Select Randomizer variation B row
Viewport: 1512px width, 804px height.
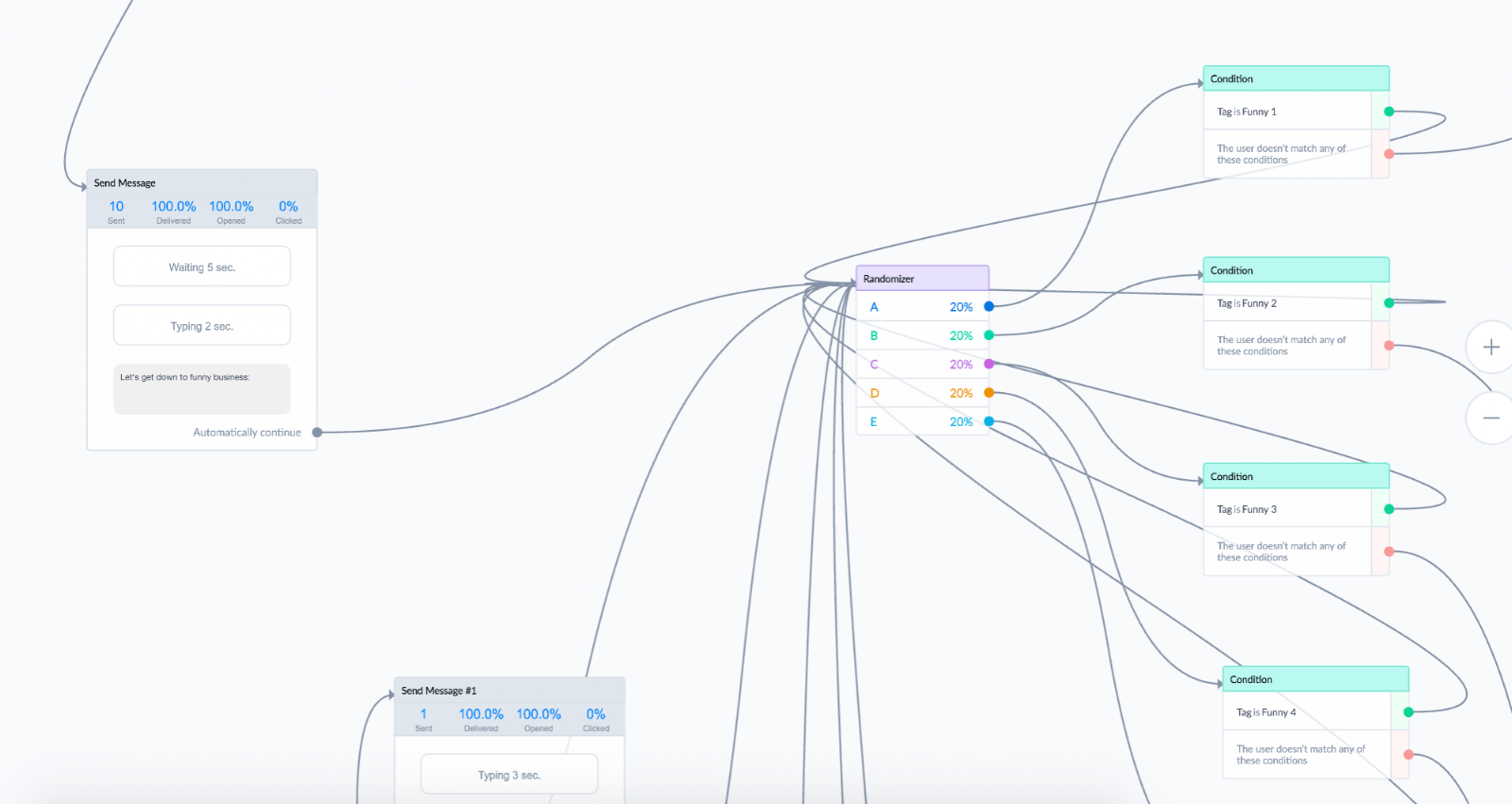[922, 335]
